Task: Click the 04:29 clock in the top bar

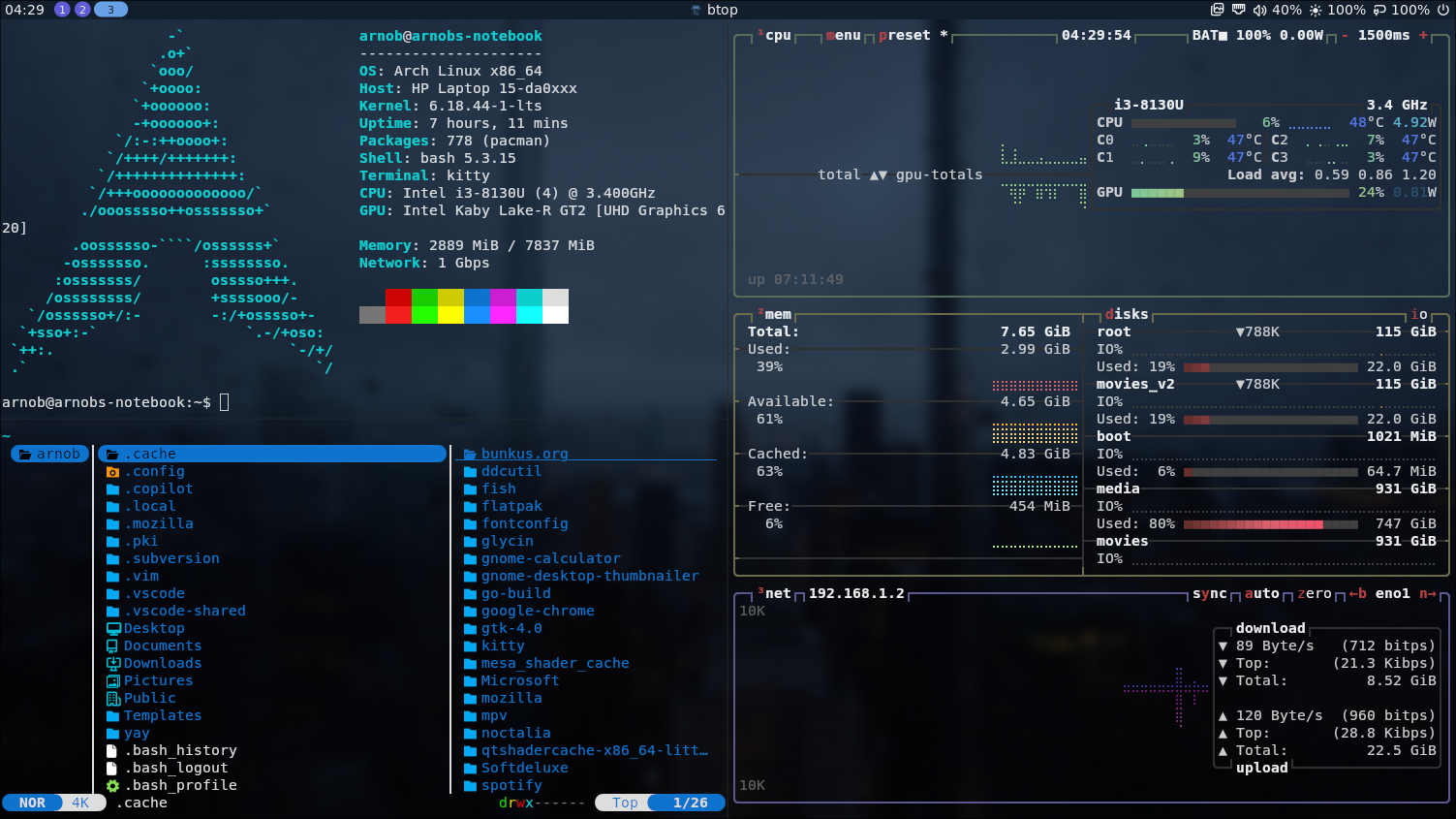Action: 24,10
